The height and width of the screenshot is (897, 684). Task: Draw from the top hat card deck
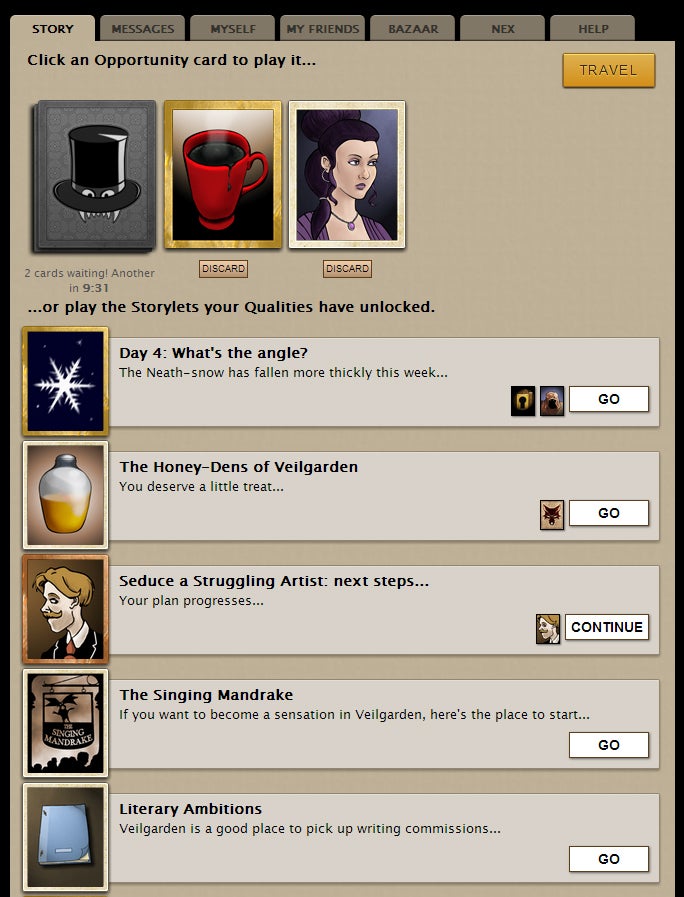[94, 176]
